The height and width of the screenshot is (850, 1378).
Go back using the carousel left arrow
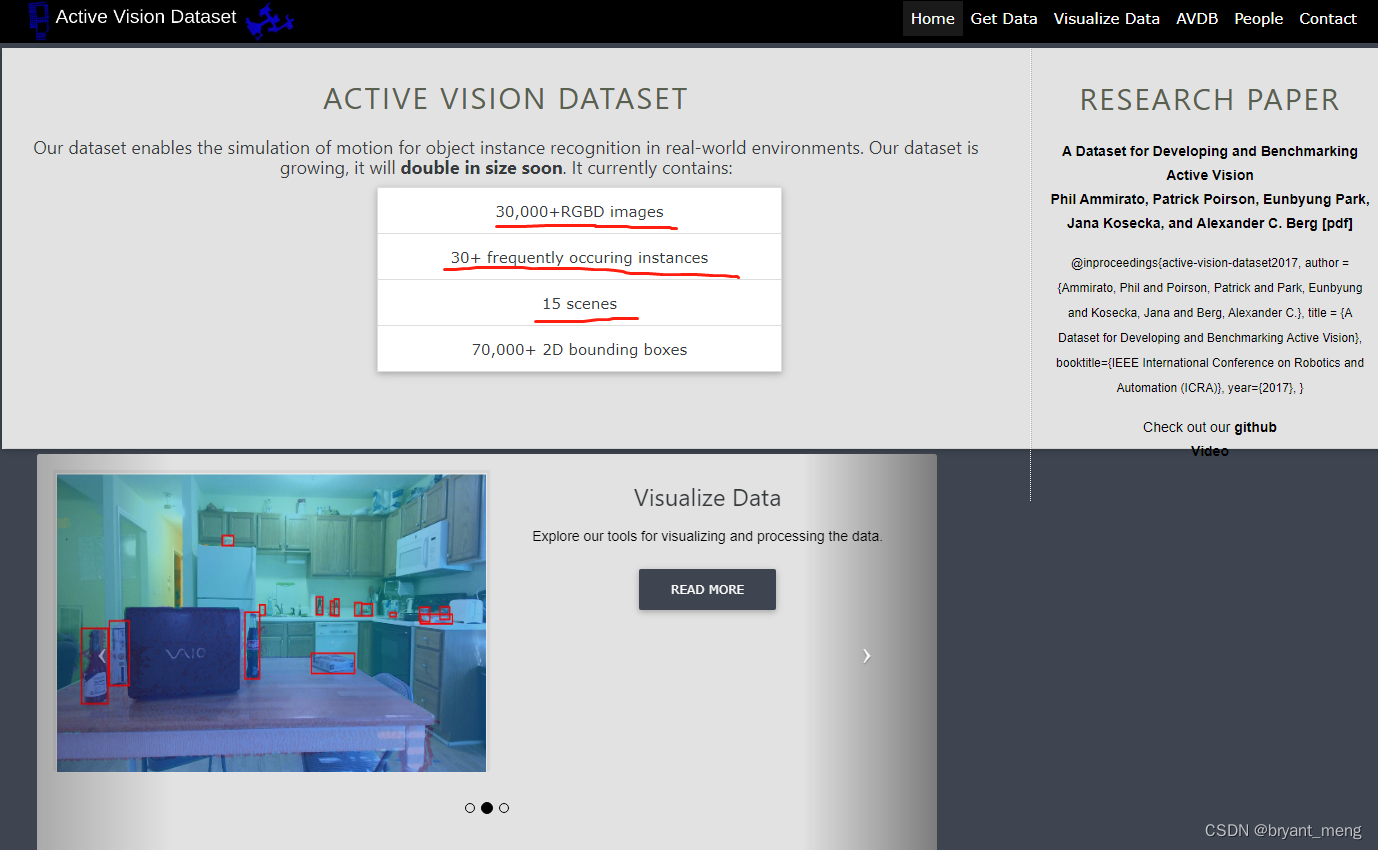click(100, 655)
